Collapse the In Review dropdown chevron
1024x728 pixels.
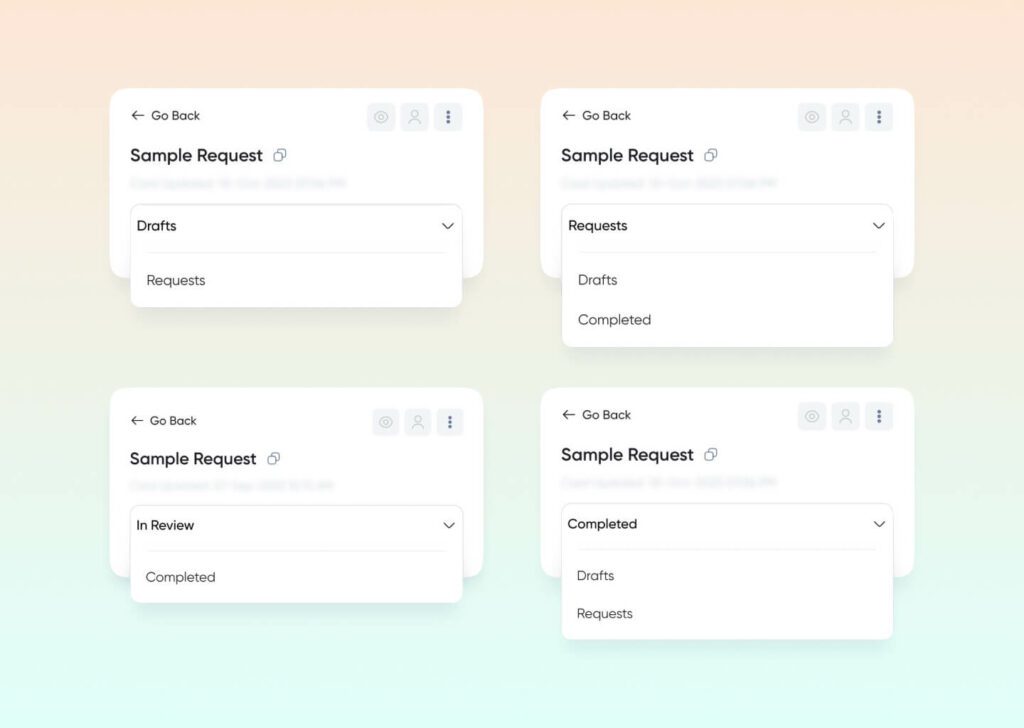pyautogui.click(x=448, y=525)
